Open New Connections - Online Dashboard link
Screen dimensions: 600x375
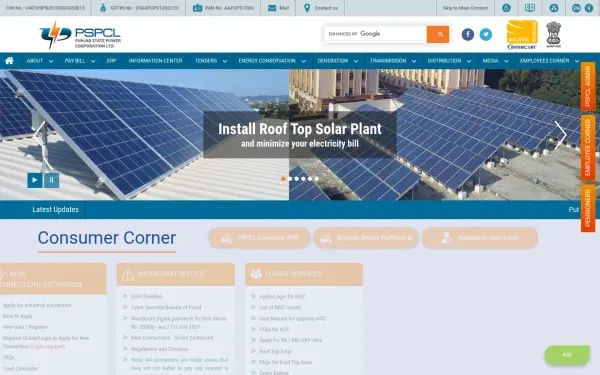[172, 338]
